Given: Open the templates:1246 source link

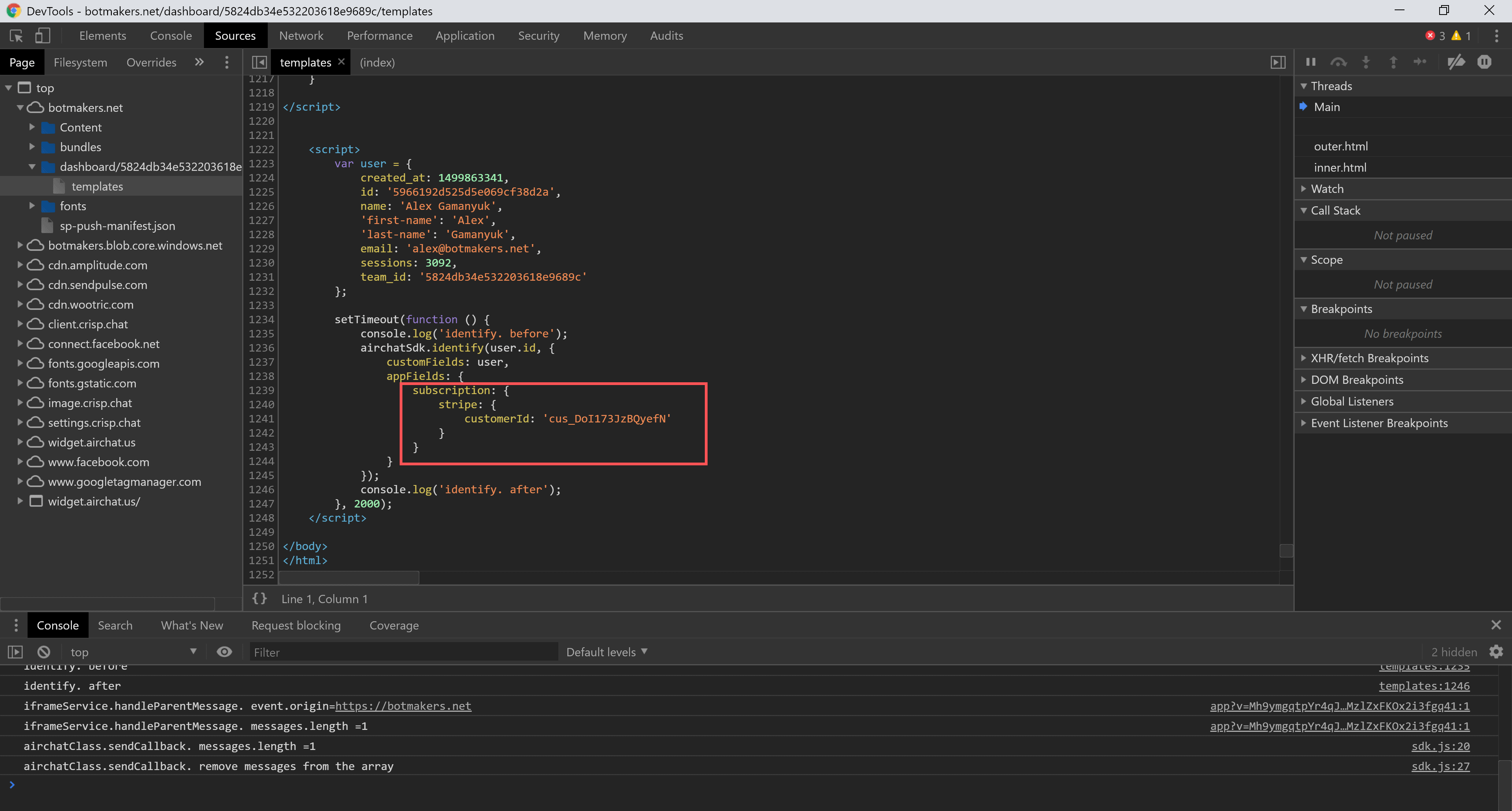Looking at the screenshot, I should coord(1424,686).
